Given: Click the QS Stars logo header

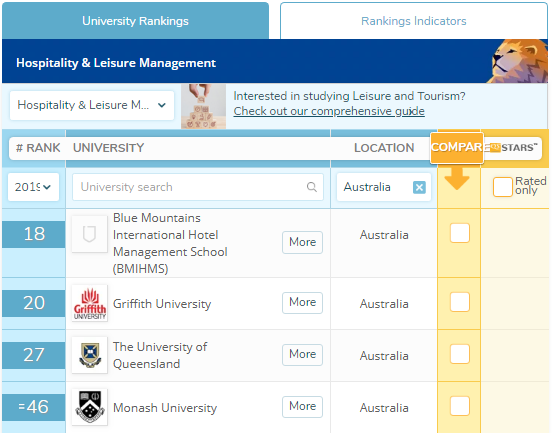Looking at the screenshot, I should pos(514,148).
